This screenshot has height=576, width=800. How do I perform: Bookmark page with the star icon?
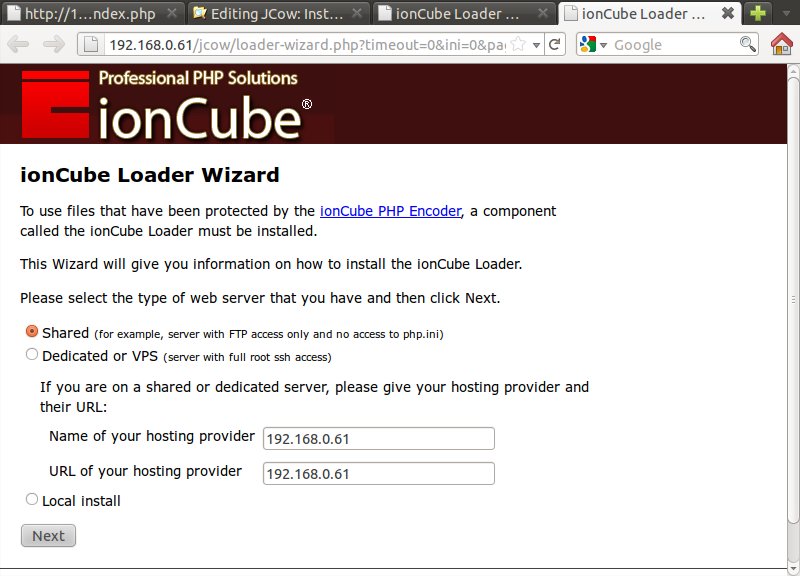(x=518, y=44)
